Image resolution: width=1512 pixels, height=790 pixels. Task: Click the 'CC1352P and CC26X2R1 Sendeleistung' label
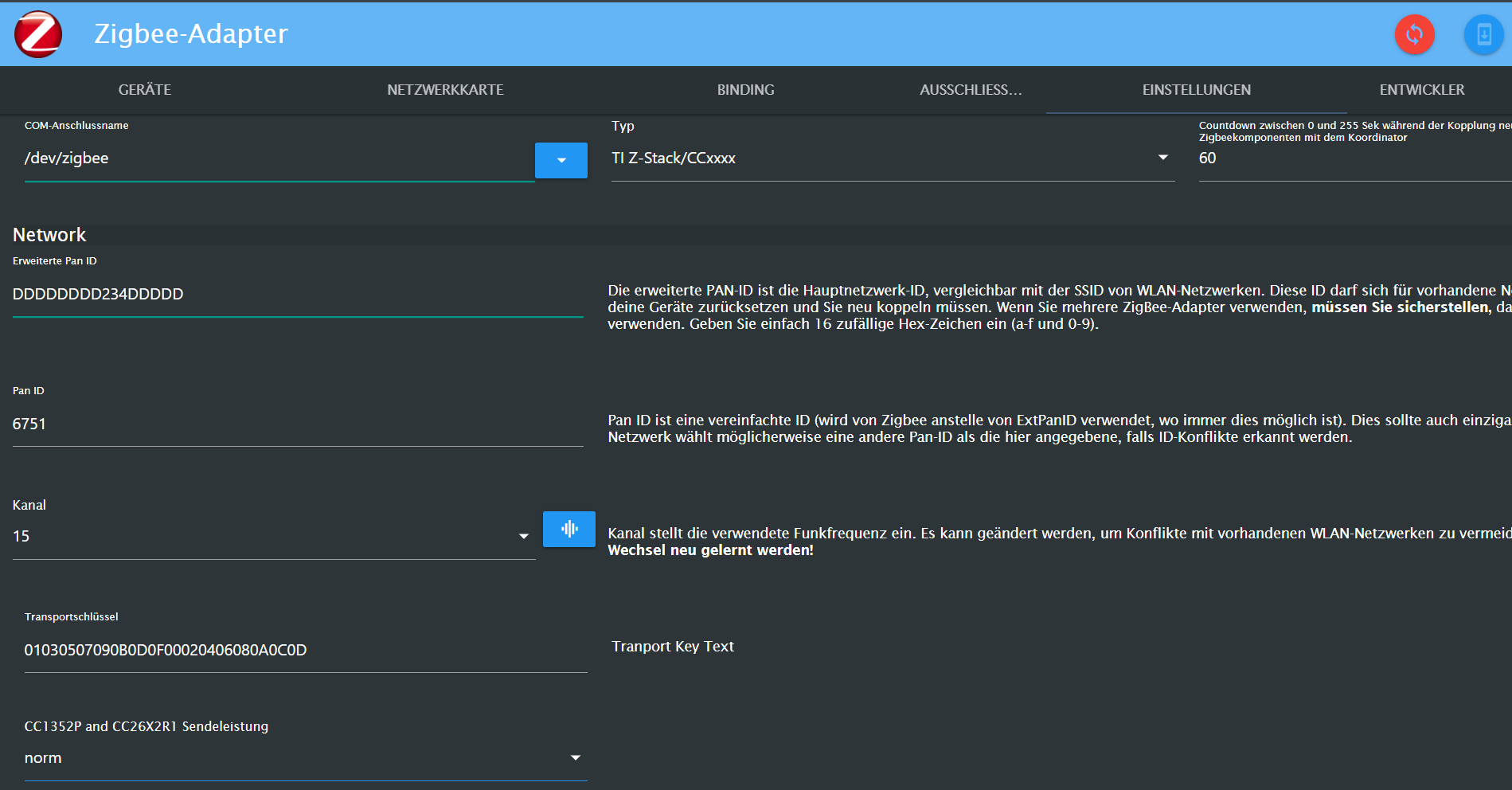[x=147, y=726]
